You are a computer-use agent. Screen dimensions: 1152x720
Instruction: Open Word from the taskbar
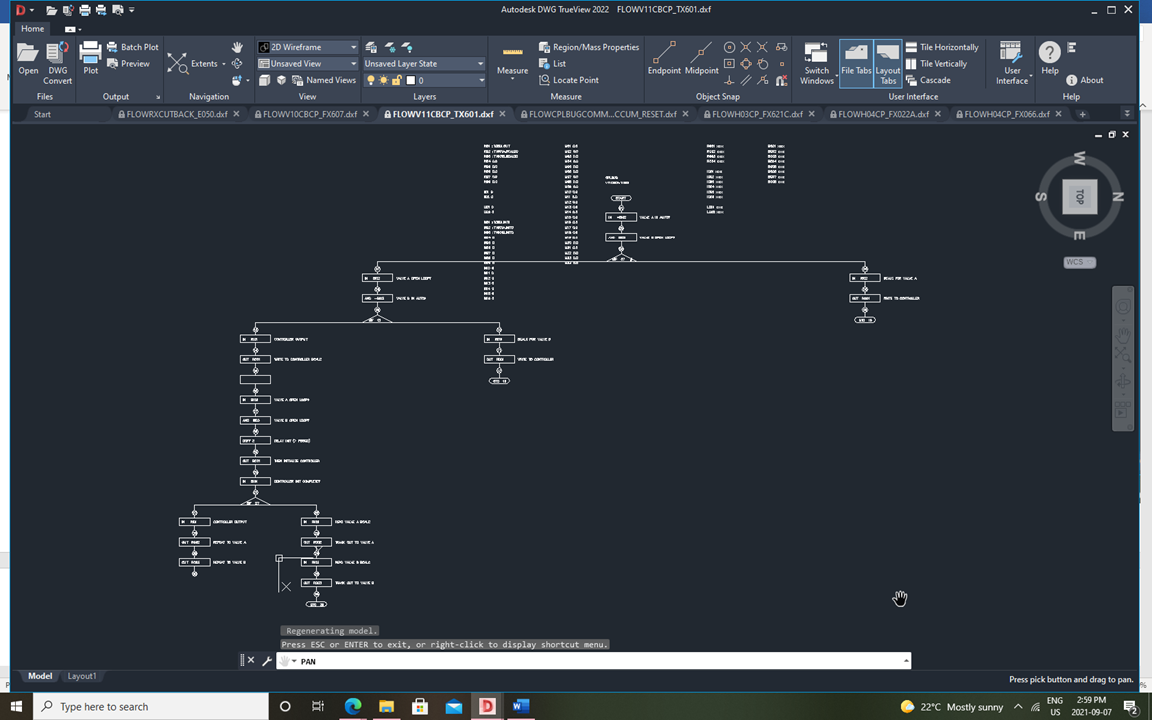pos(521,706)
